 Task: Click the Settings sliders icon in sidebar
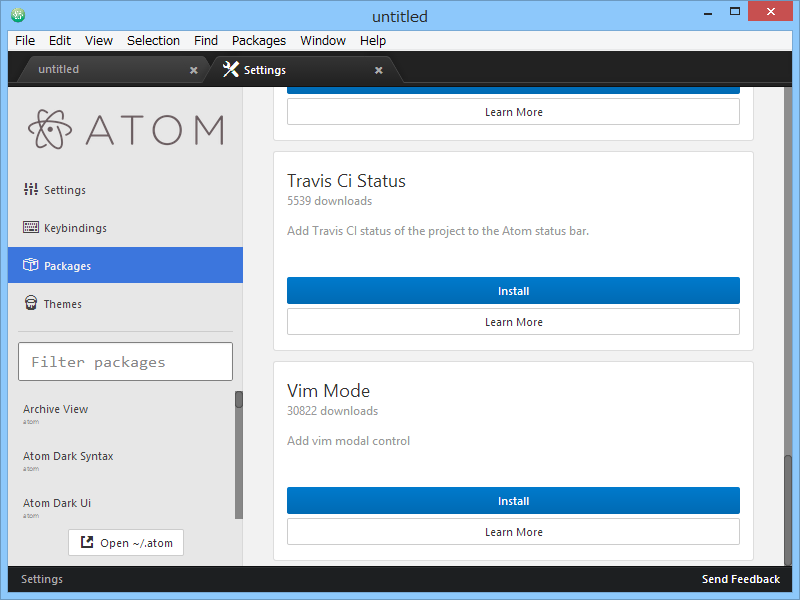[x=31, y=189]
